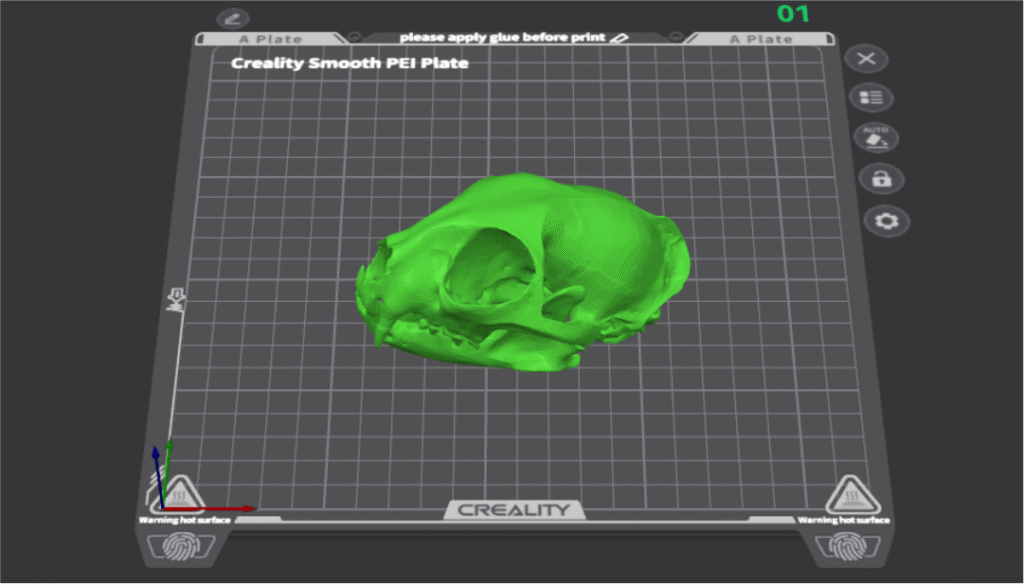Screen dimensions: 1024x586
Task: Click the plate name edit pencil icon
Action: coord(233,19)
